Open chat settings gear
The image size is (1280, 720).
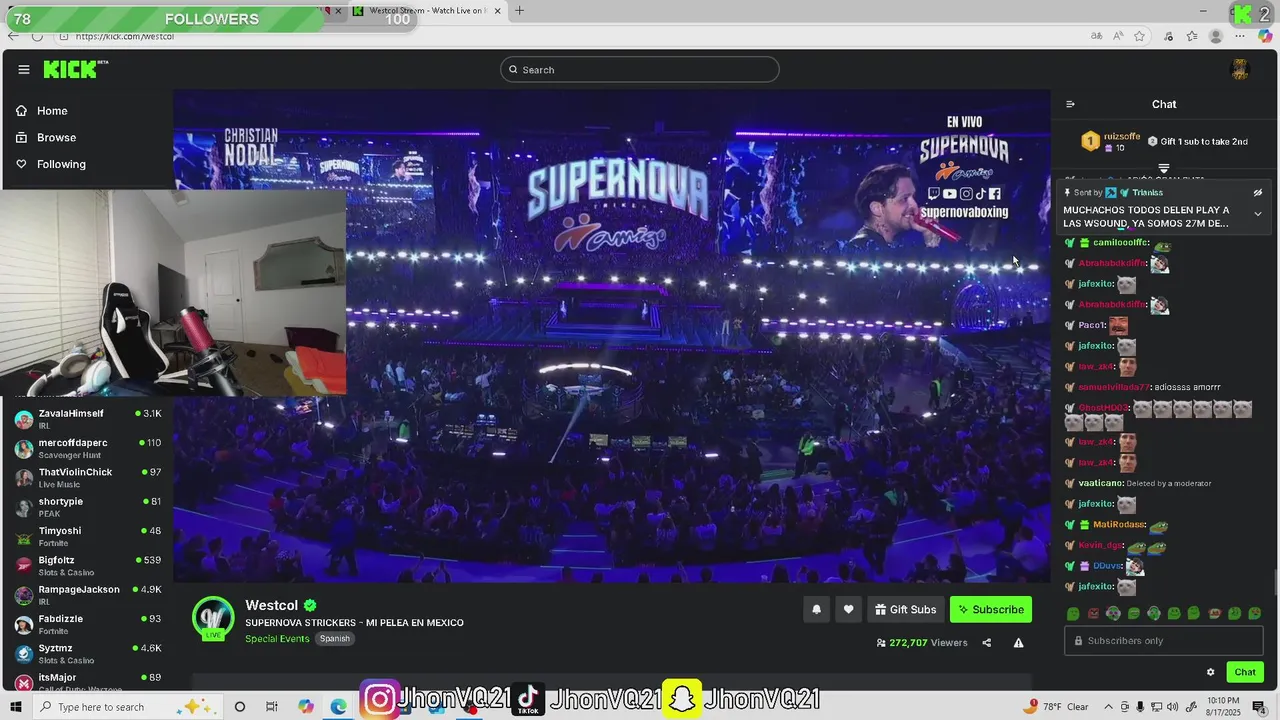1210,672
